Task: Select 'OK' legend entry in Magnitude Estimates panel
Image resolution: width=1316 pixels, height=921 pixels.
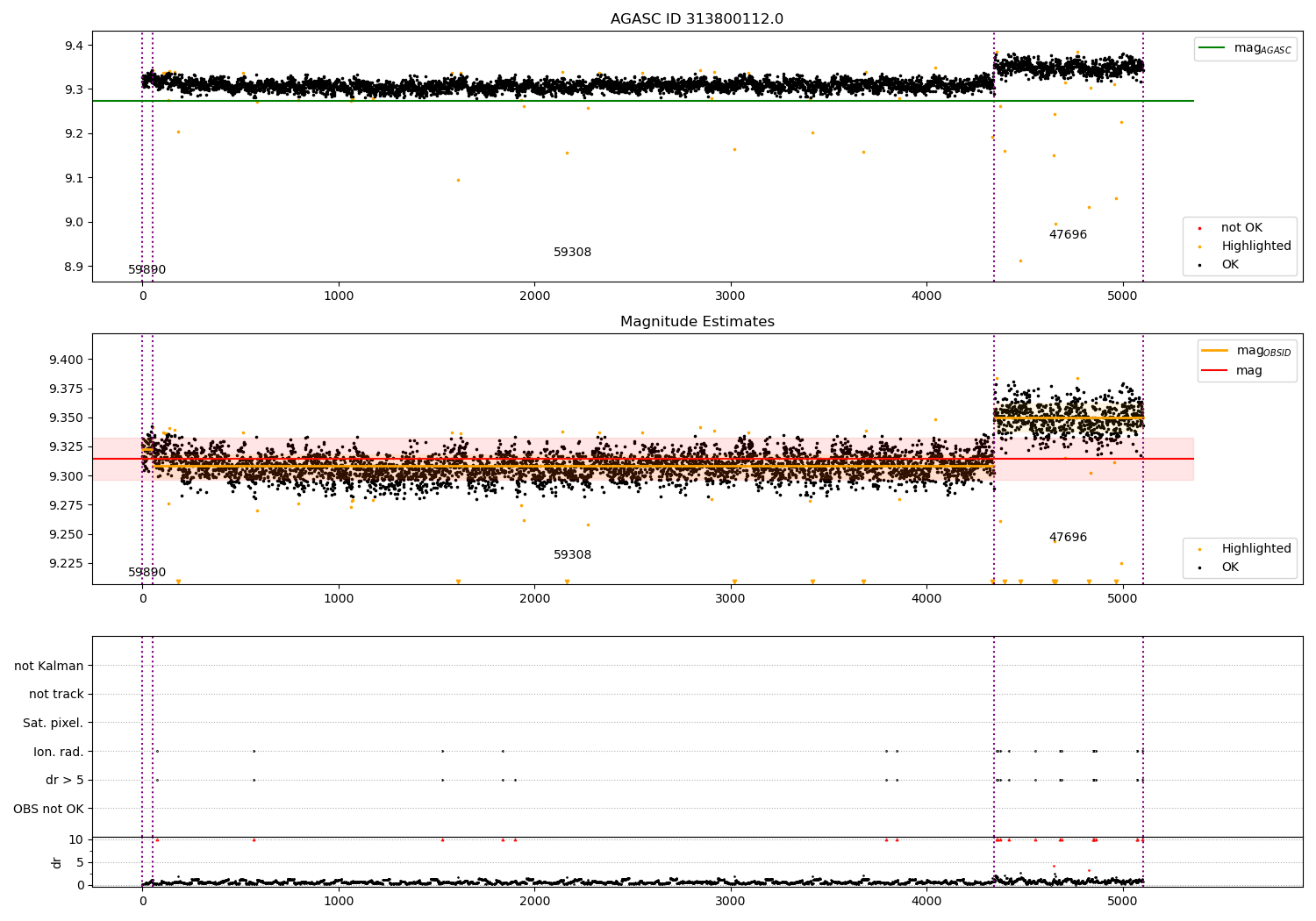Action: click(1230, 568)
